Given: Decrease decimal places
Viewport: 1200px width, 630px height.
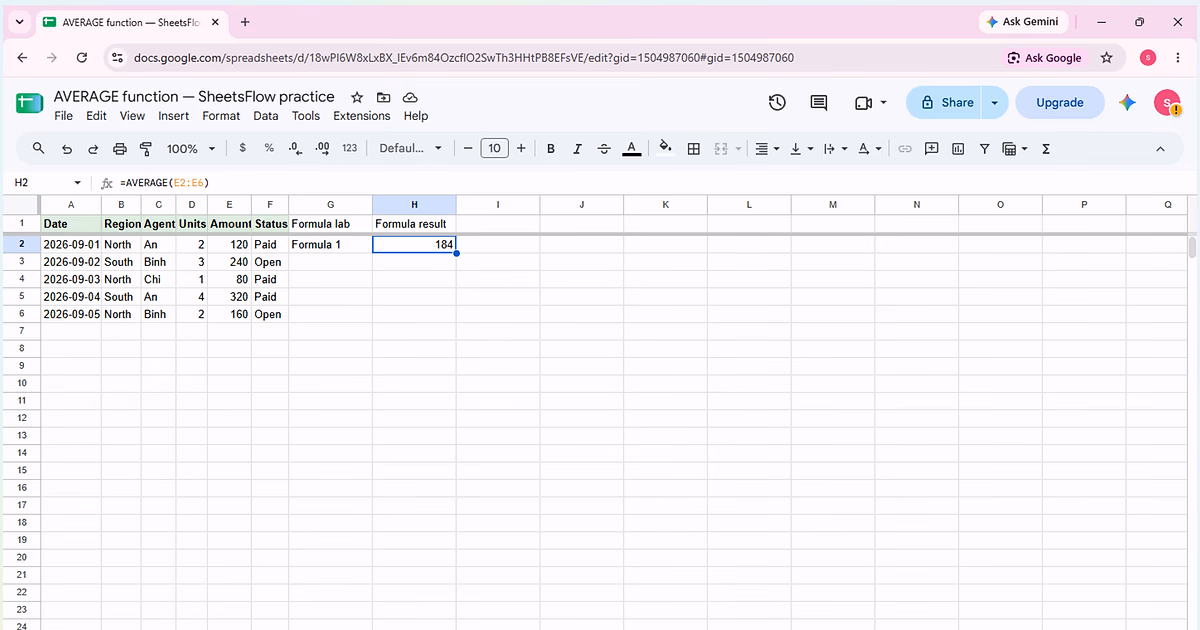Looking at the screenshot, I should 295,148.
